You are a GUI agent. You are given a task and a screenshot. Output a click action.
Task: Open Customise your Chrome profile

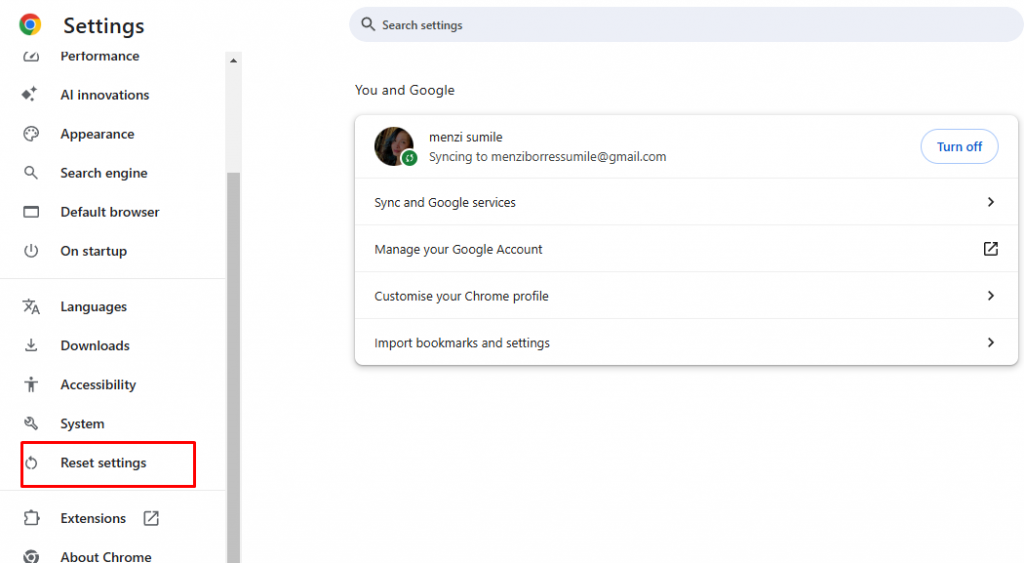(x=686, y=296)
